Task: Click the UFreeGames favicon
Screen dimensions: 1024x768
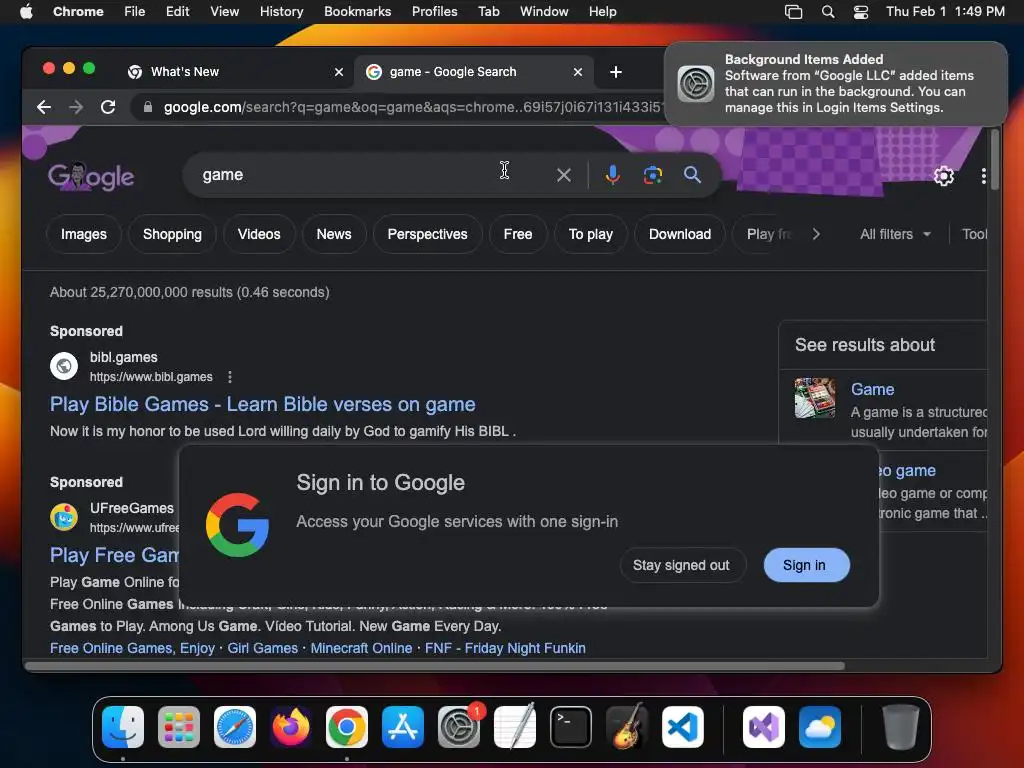Action: (x=64, y=517)
